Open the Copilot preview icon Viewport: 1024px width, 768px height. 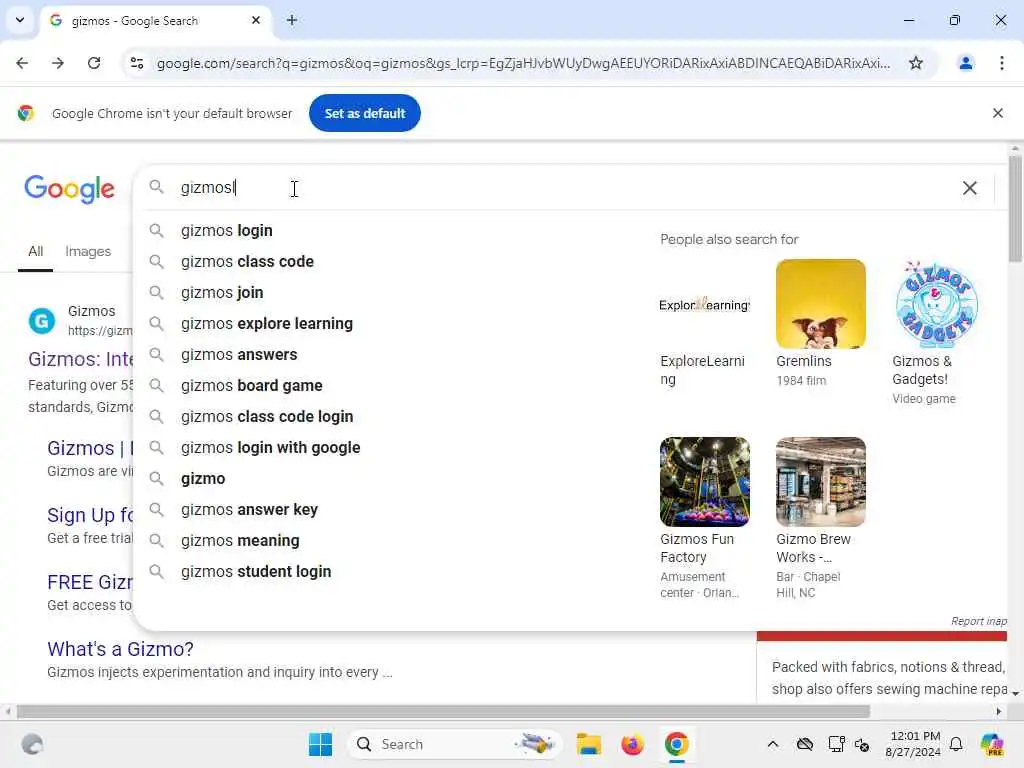[992, 744]
